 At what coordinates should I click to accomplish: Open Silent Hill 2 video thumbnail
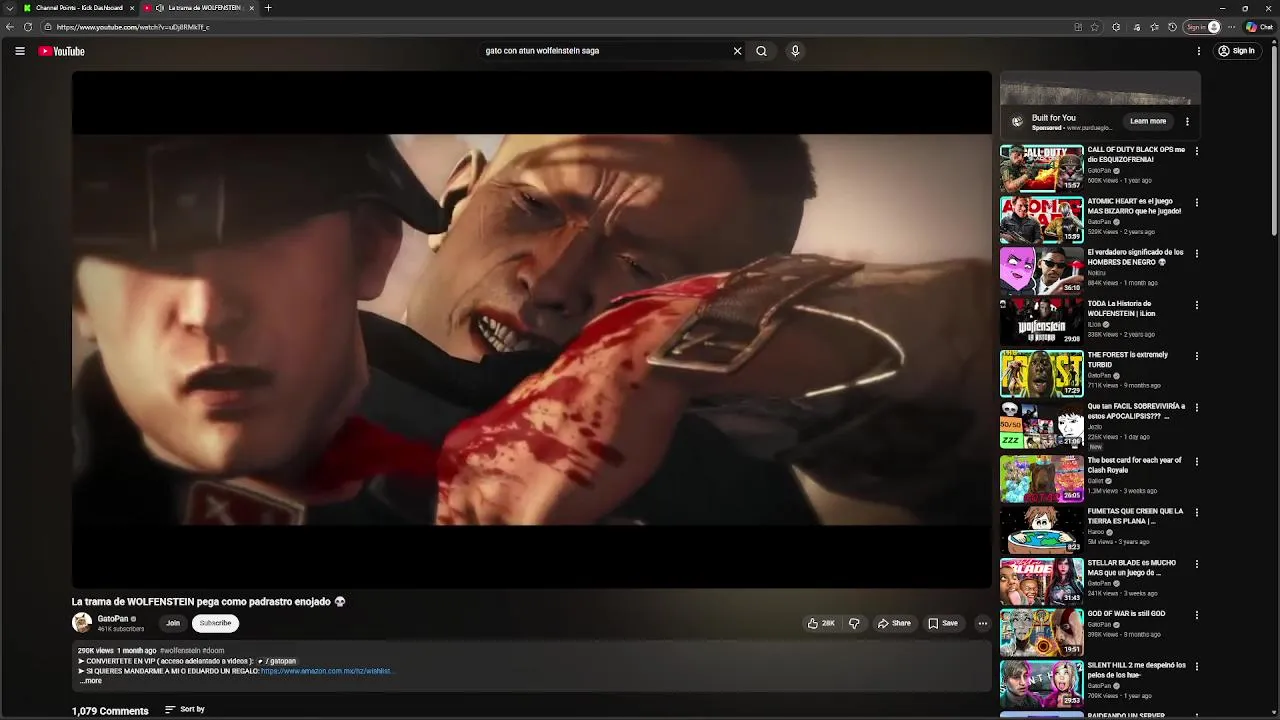(1041, 683)
